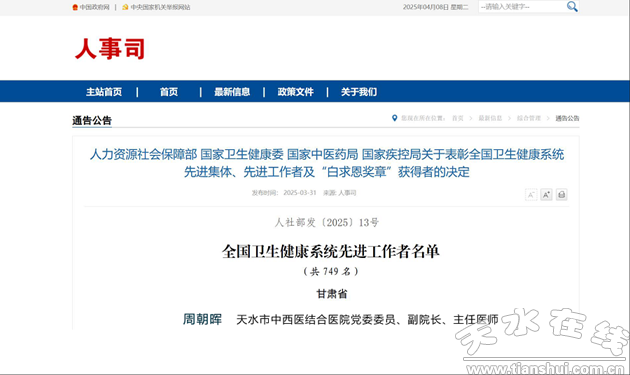Click the 中央国家机关举报网站 icon
The width and height of the screenshot is (630, 375).
125,7
